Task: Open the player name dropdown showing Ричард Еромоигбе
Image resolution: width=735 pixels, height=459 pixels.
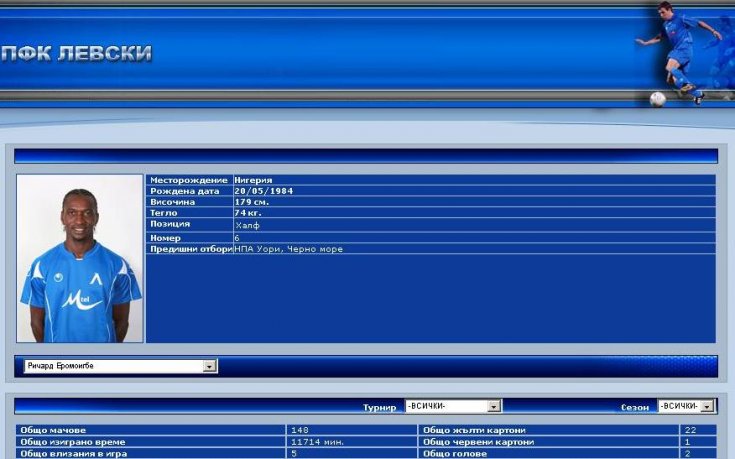Action: pyautogui.click(x=120, y=366)
